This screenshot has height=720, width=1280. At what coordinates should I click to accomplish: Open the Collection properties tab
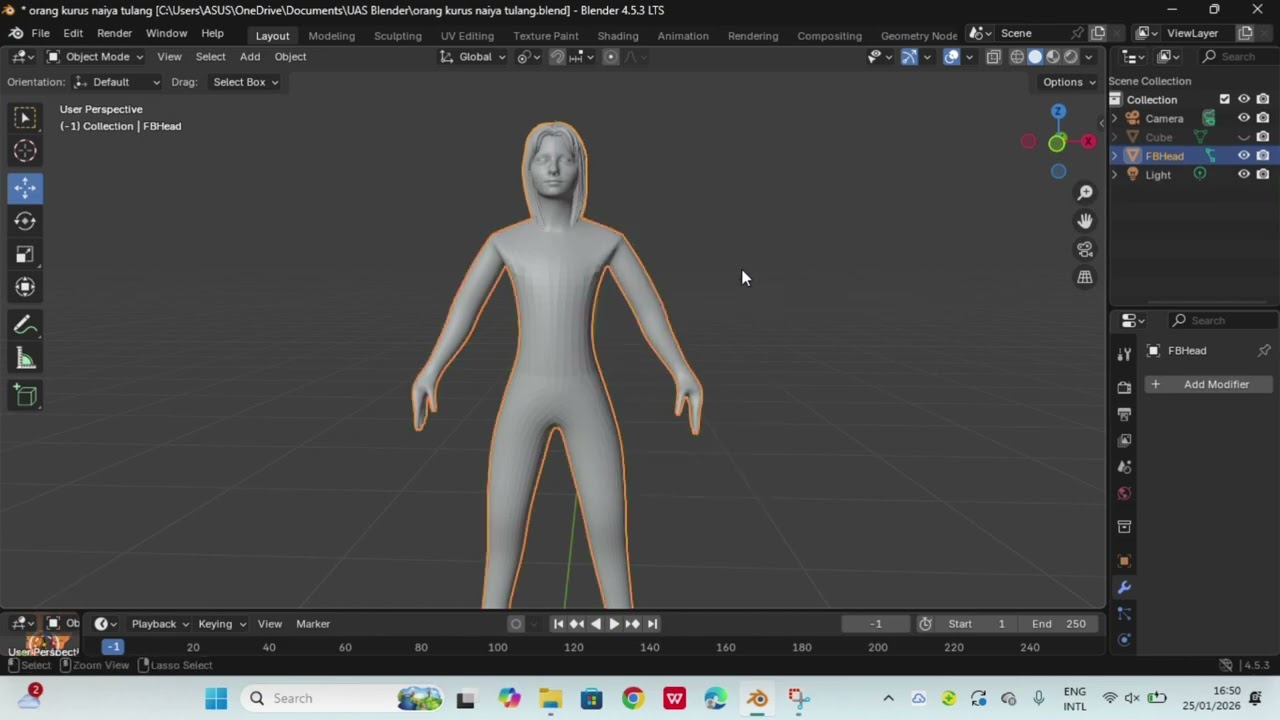[1124, 526]
